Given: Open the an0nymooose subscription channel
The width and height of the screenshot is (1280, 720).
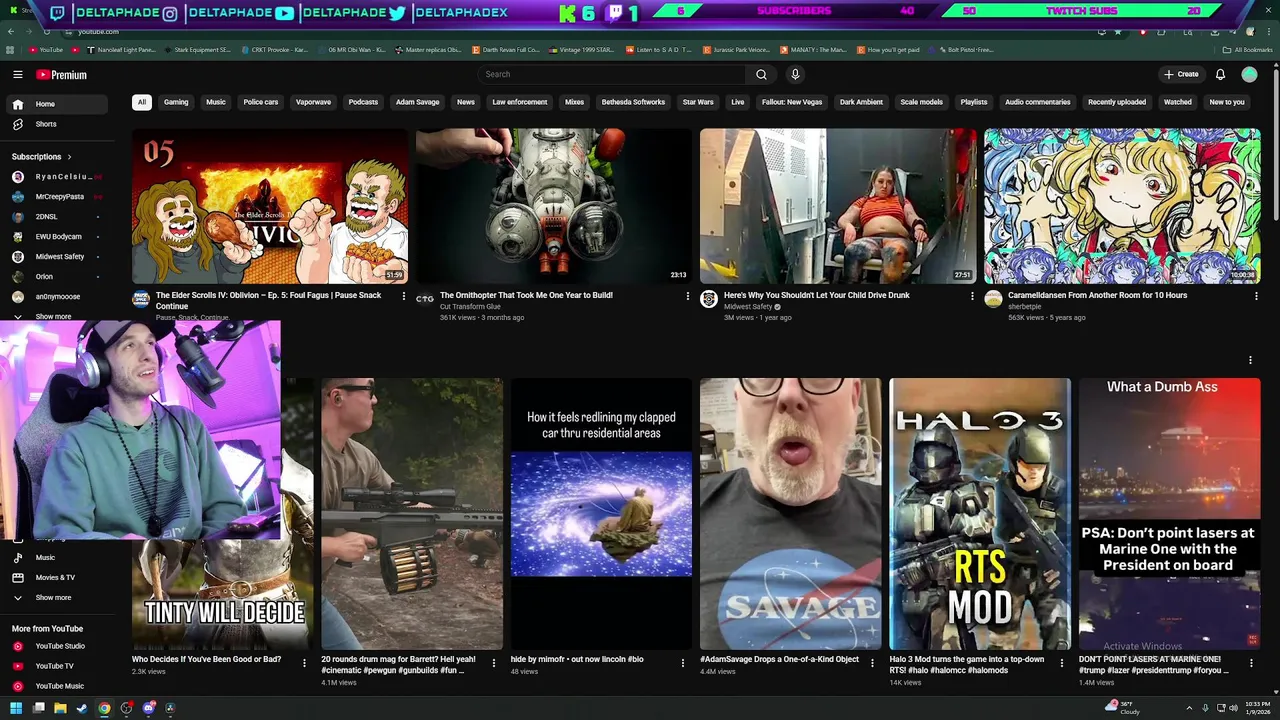Looking at the screenshot, I should (57, 297).
